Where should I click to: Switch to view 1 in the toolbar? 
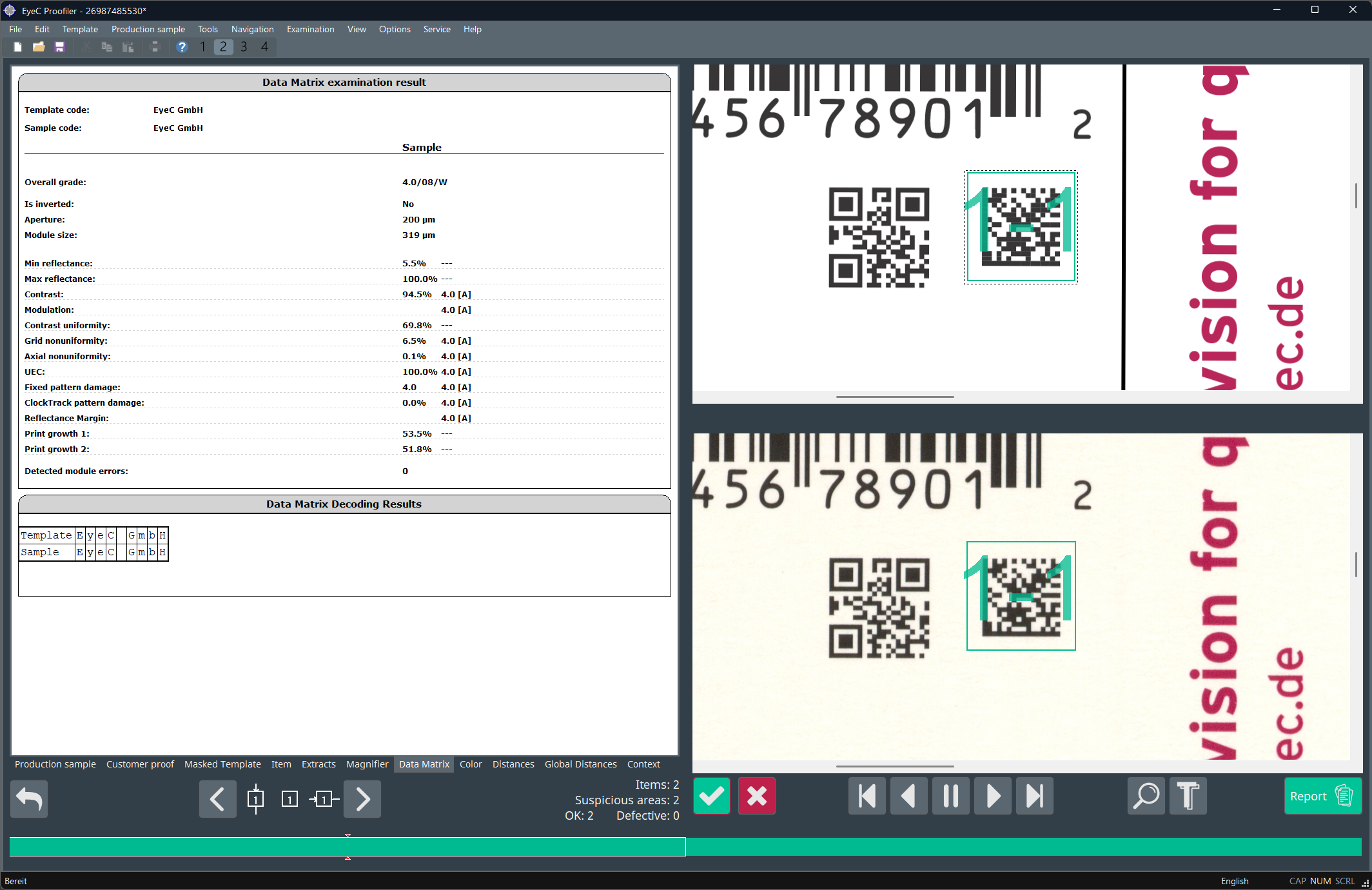coord(202,47)
